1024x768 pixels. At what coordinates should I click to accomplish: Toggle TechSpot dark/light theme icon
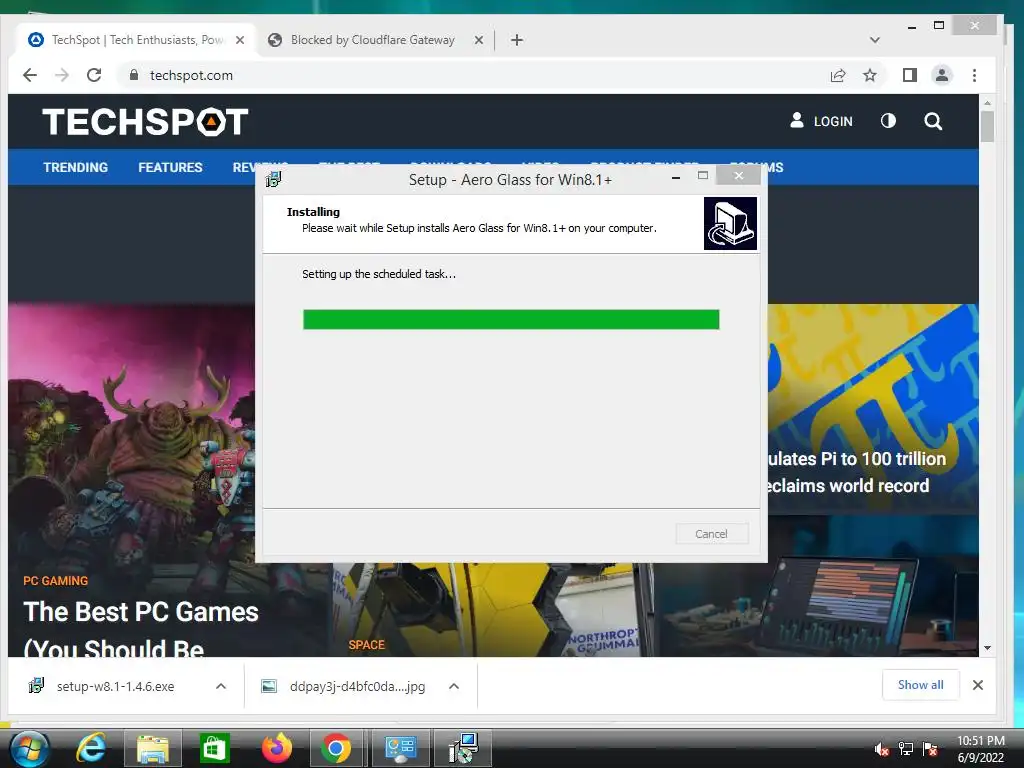point(888,121)
